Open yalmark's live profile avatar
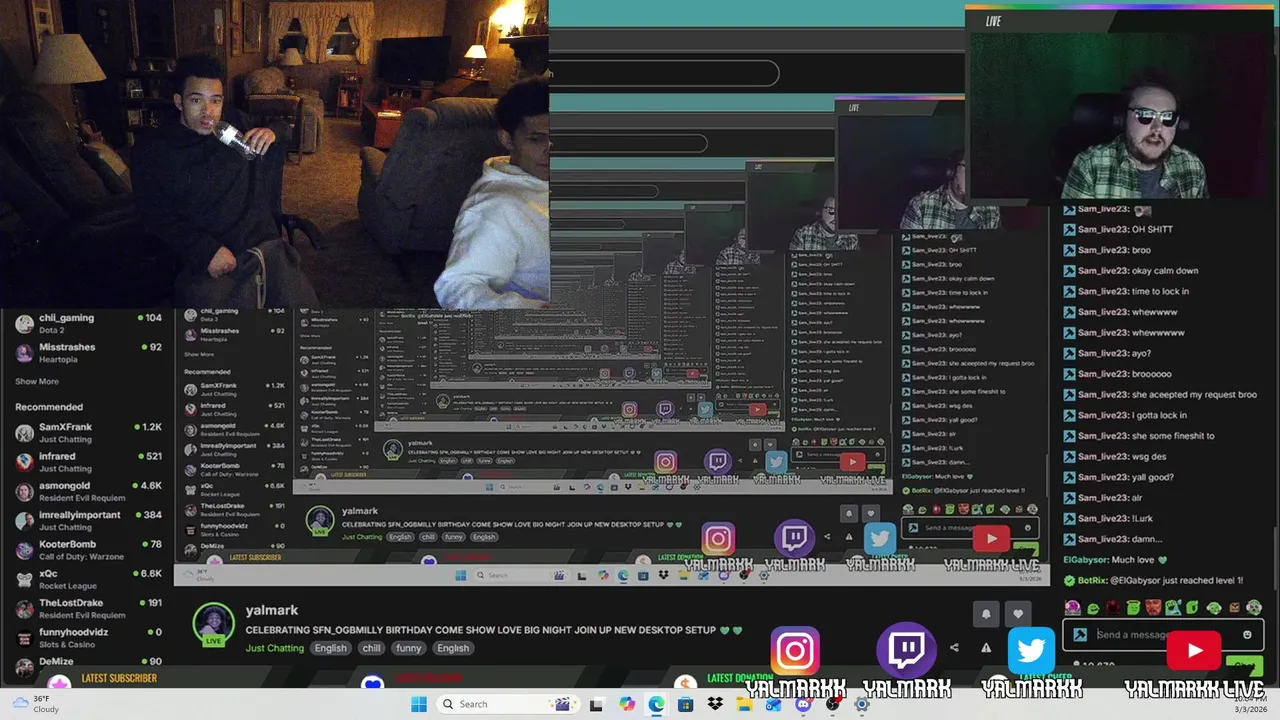Viewport: 1280px width, 720px height. (x=213, y=623)
